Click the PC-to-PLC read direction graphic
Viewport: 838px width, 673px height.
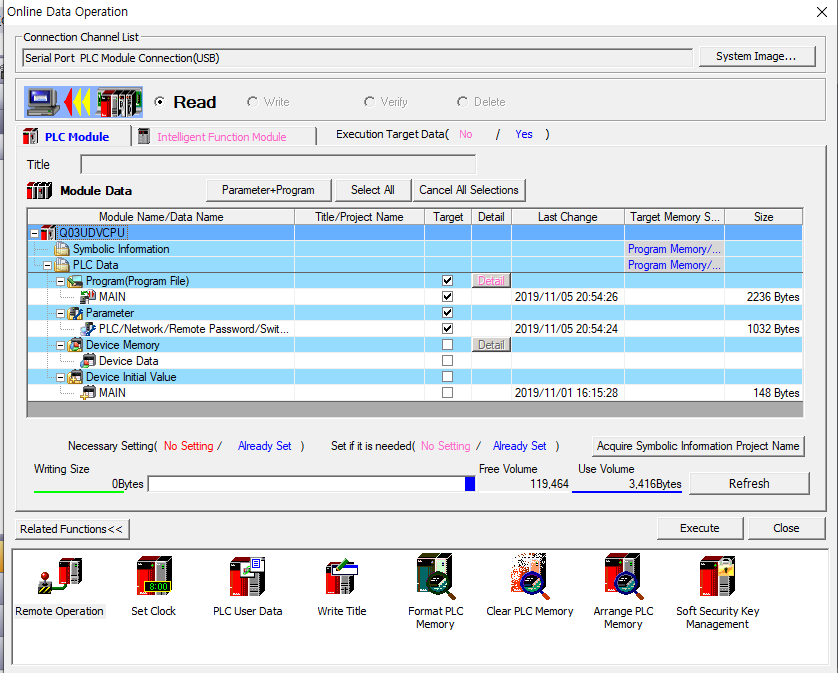[x=83, y=102]
